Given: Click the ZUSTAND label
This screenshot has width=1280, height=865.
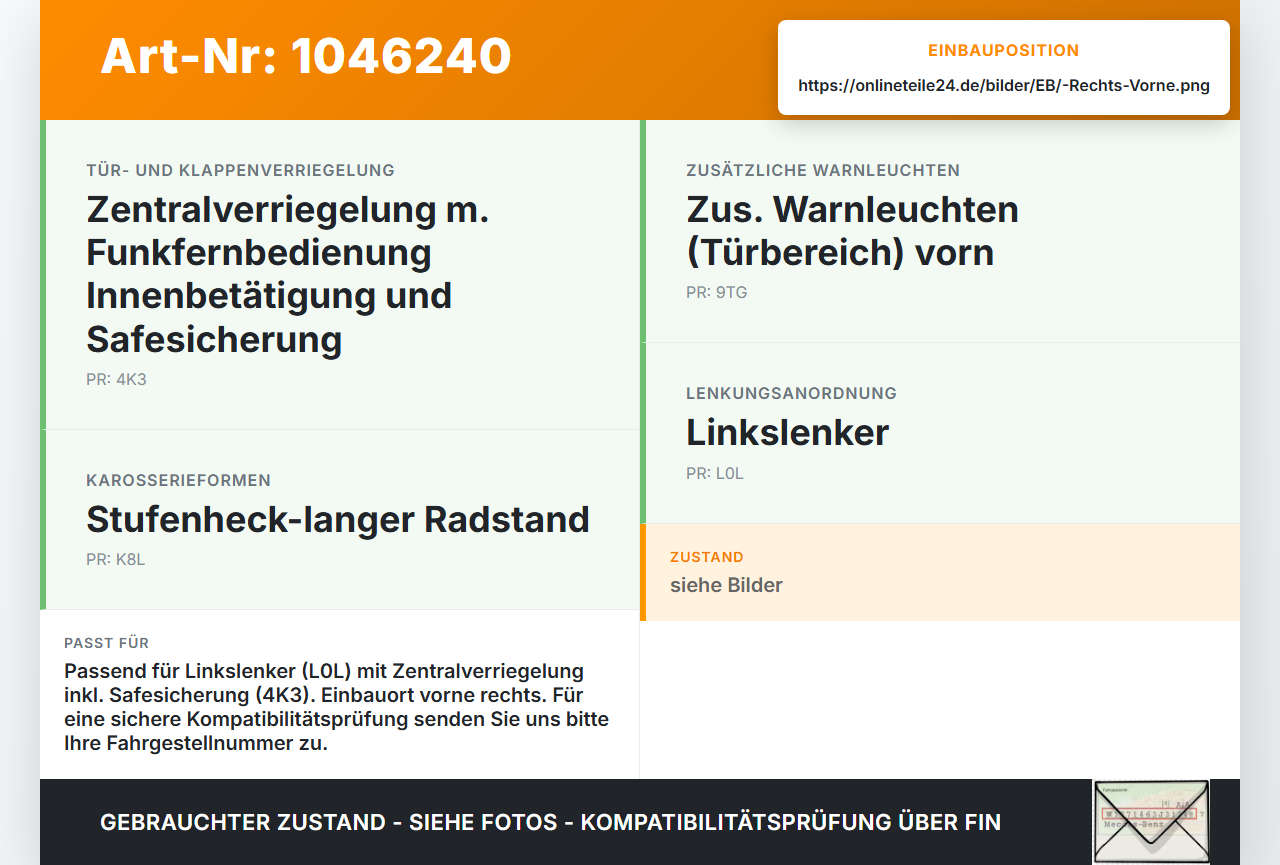Looking at the screenshot, I should pos(707,557).
